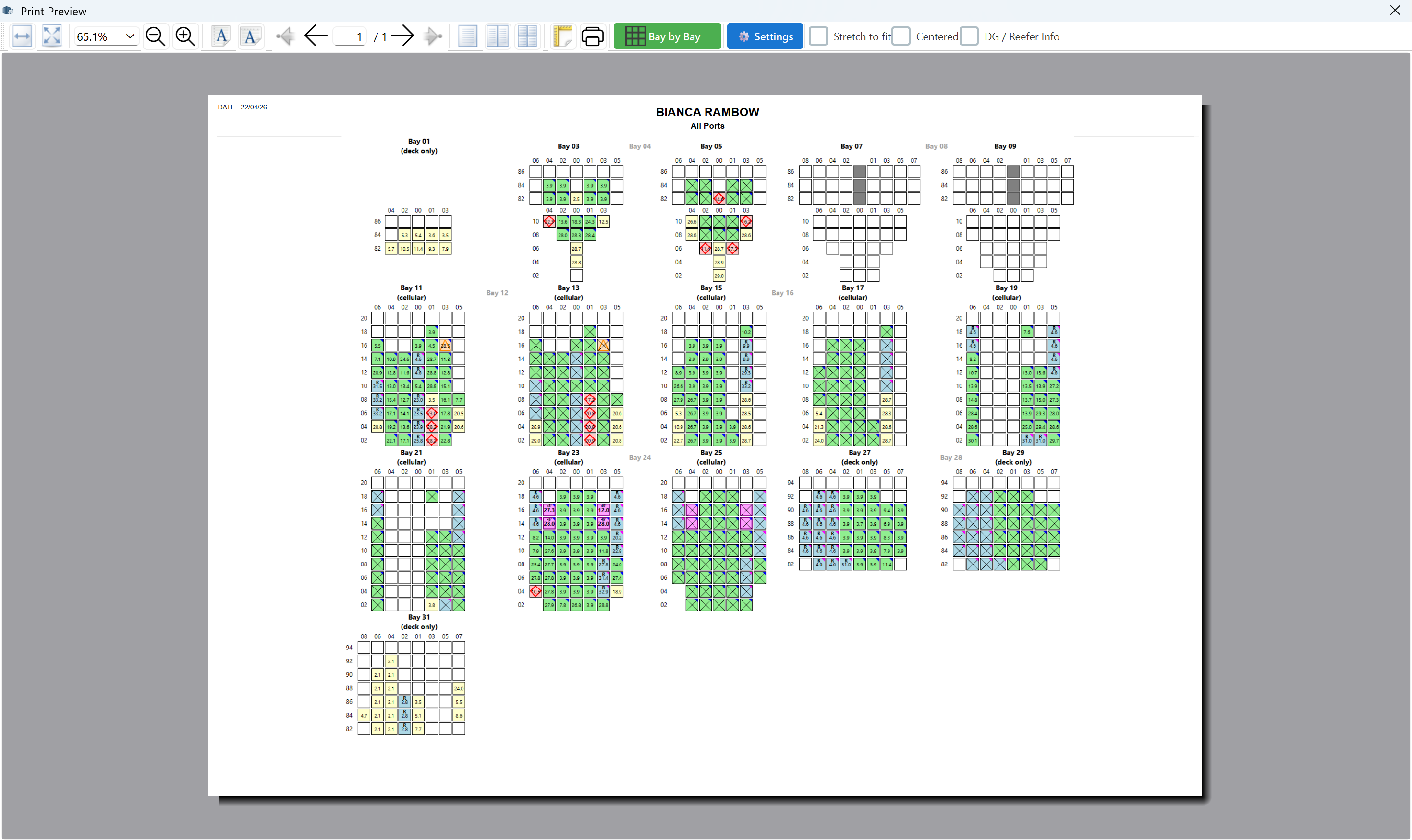The width and height of the screenshot is (1412, 840).
Task: Close the Print Preview window
Action: [1395, 11]
